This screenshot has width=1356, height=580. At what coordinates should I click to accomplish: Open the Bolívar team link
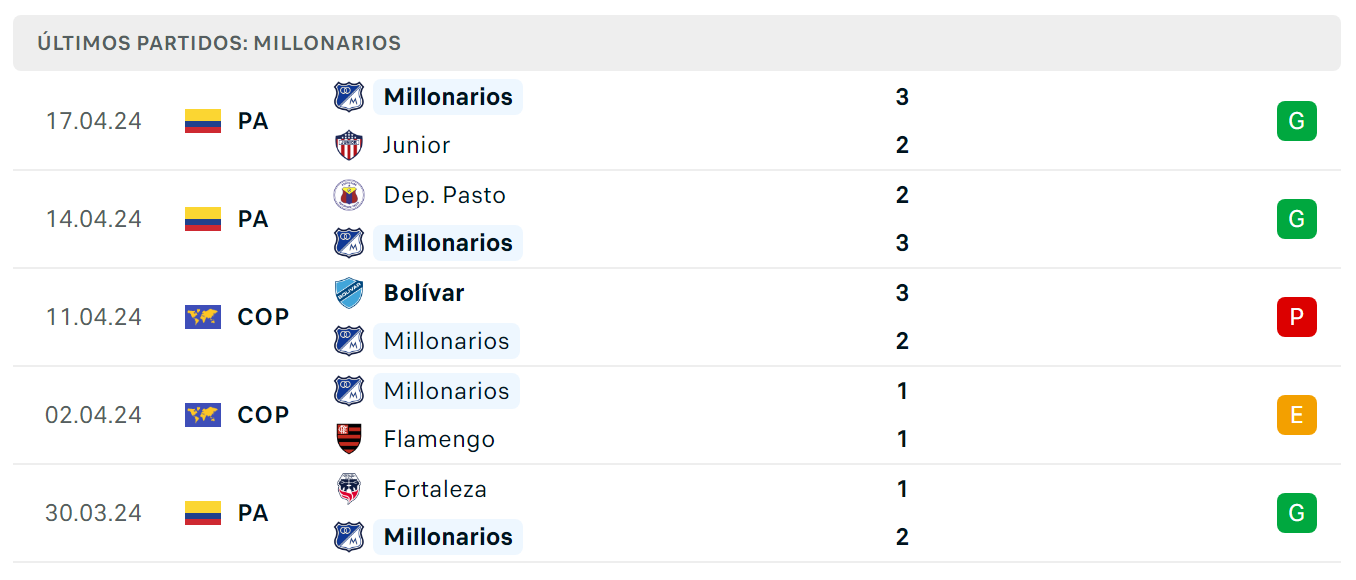pyautogui.click(x=424, y=293)
